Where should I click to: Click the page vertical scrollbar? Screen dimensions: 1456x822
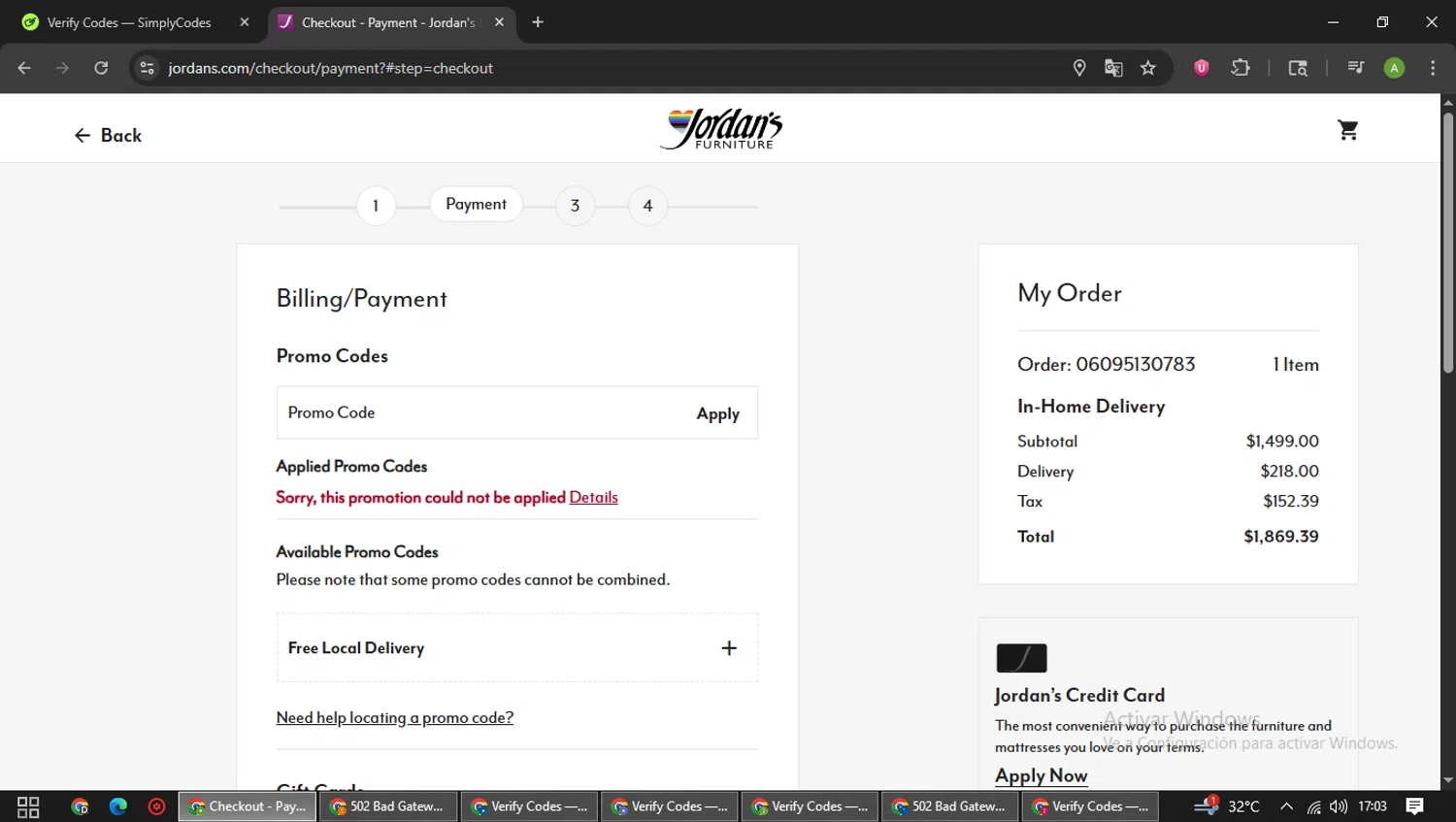[1447, 243]
